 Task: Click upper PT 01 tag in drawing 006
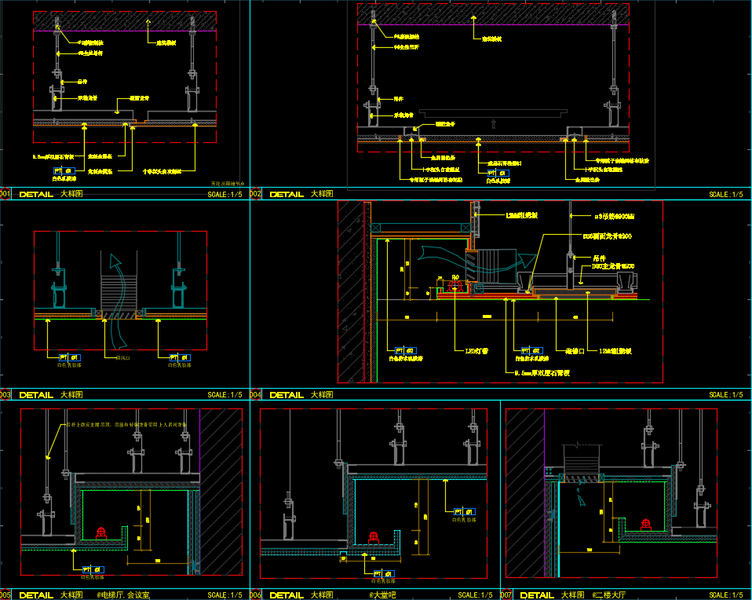pyautogui.click(x=465, y=512)
